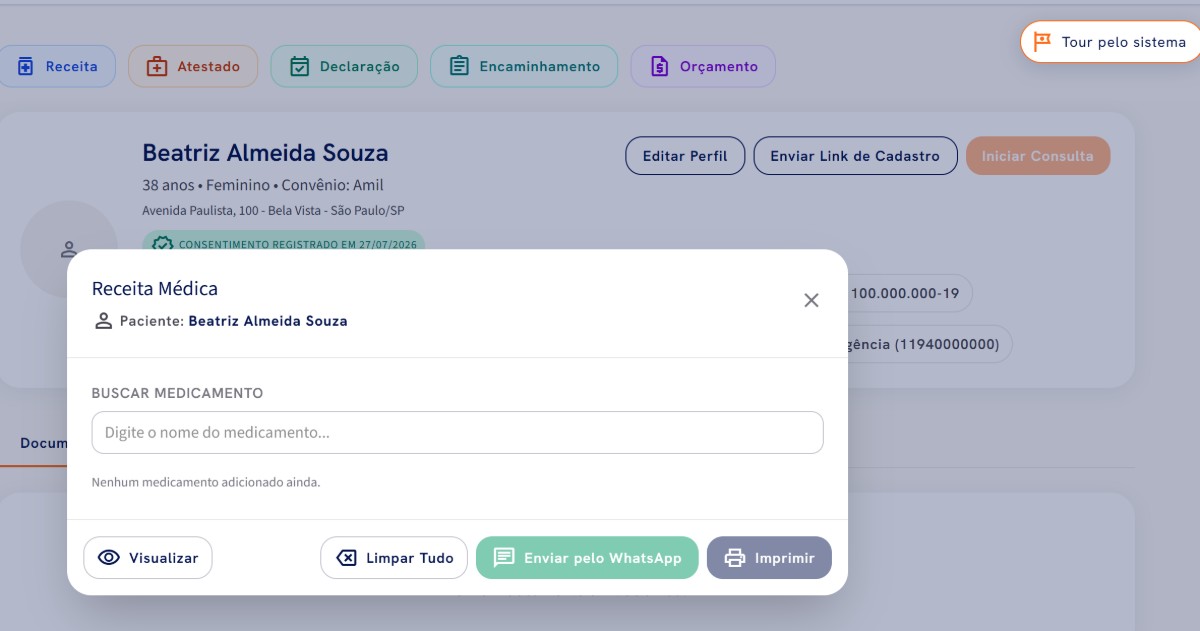The height and width of the screenshot is (631, 1200).
Task: Click the patient person icon in dialog
Action: (x=103, y=321)
